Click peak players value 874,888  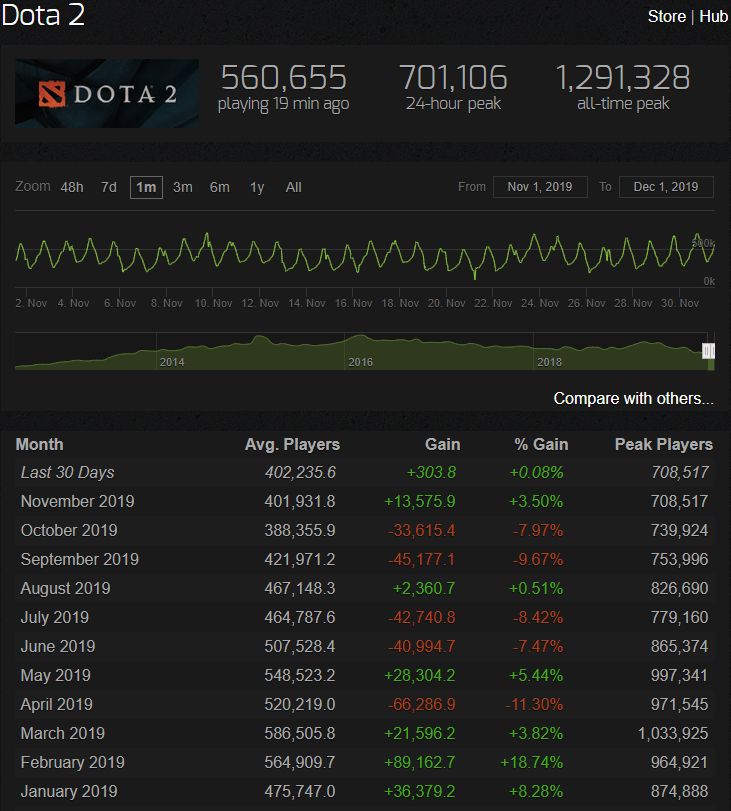(x=679, y=791)
